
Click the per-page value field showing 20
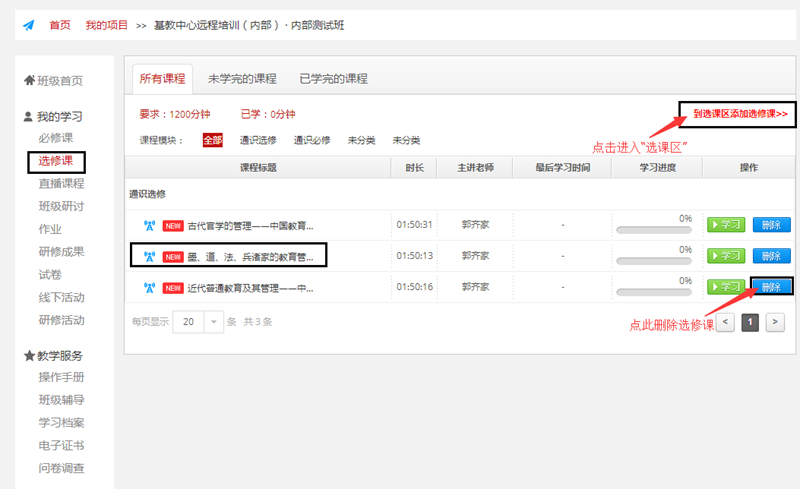point(188,322)
